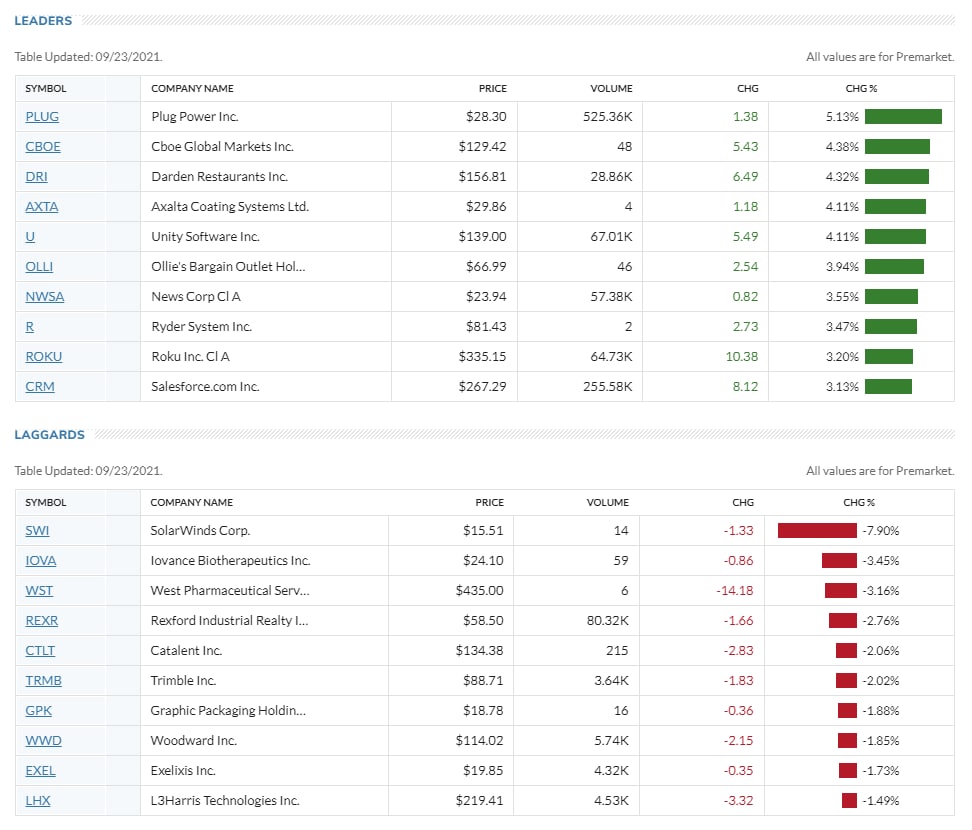
Task: Click the green 3.13% bar for Salesforce
Action: click(888, 387)
